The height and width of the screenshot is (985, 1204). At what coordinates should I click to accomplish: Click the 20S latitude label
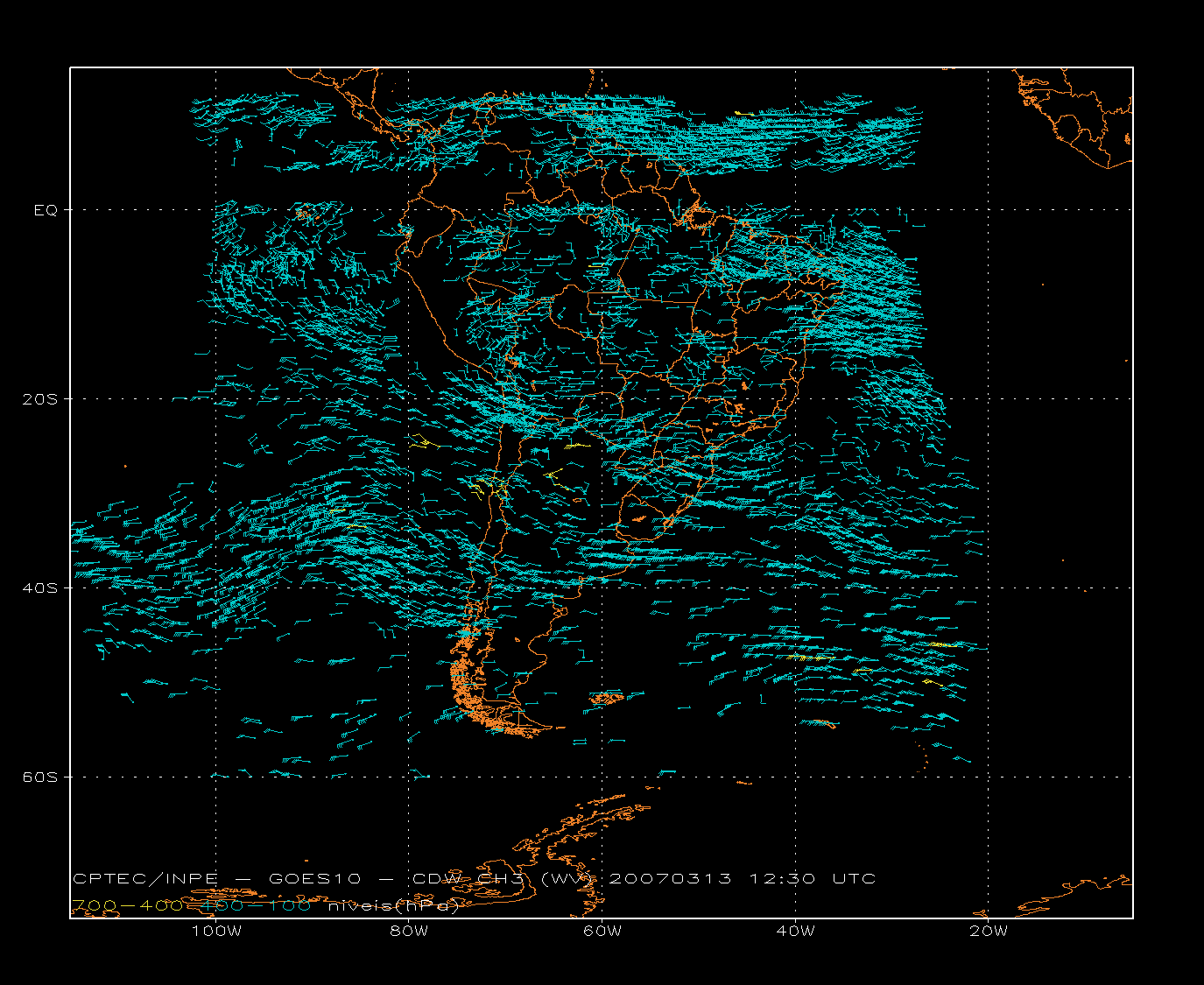coord(40,399)
